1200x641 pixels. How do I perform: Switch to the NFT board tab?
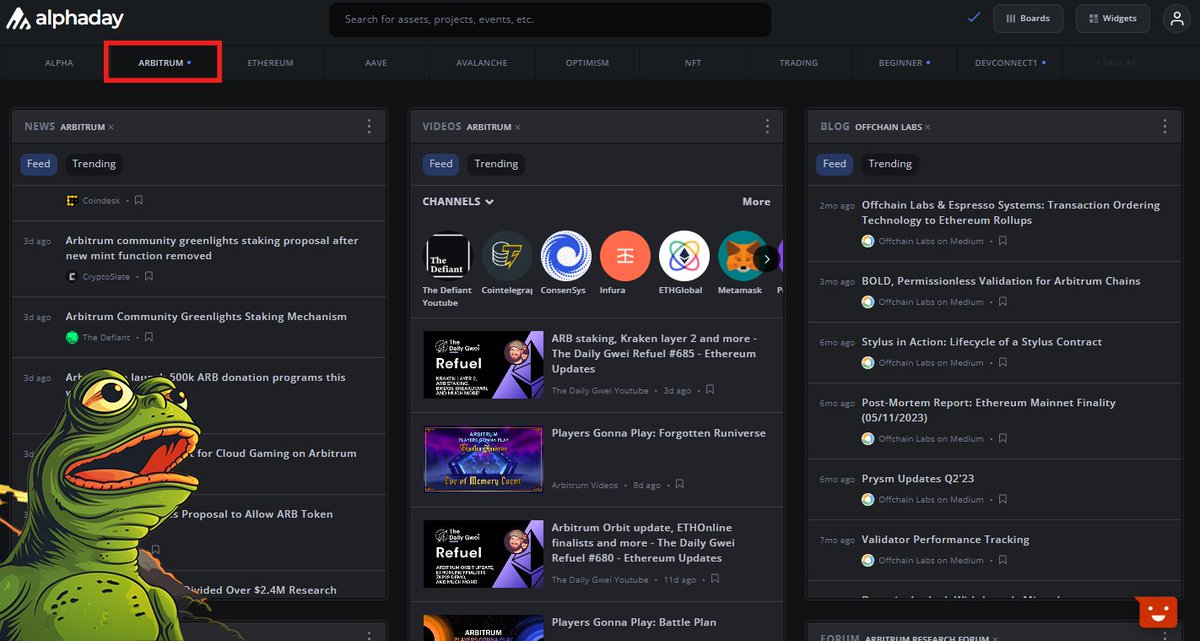(693, 63)
